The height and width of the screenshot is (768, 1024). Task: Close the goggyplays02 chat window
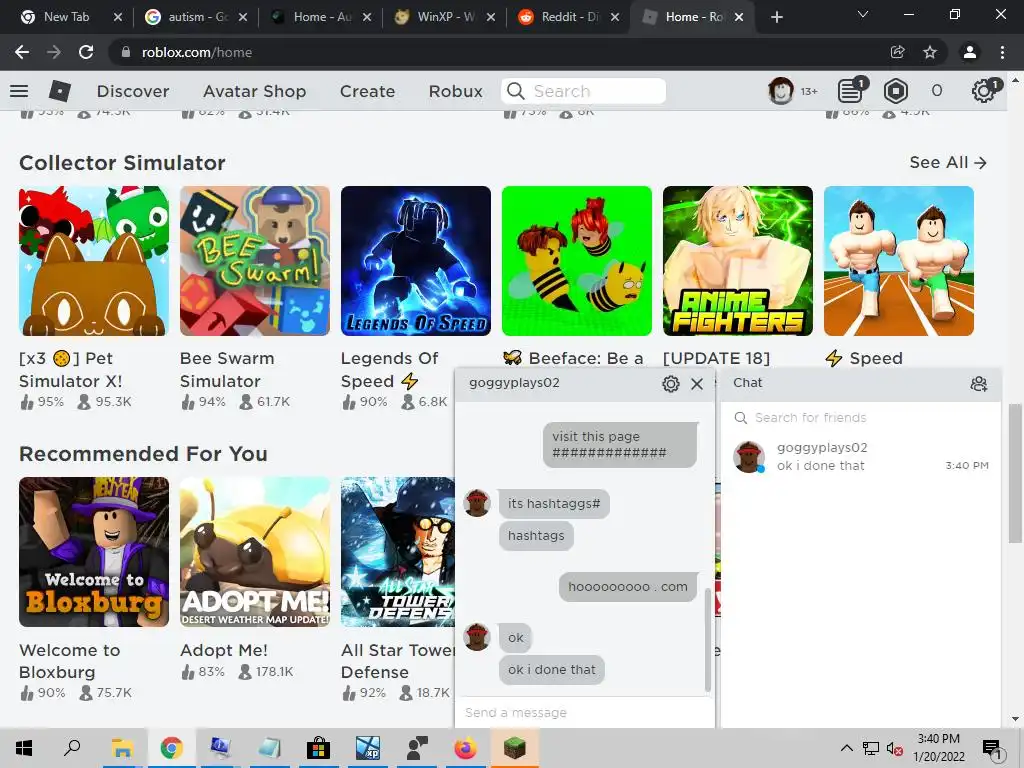(x=697, y=383)
